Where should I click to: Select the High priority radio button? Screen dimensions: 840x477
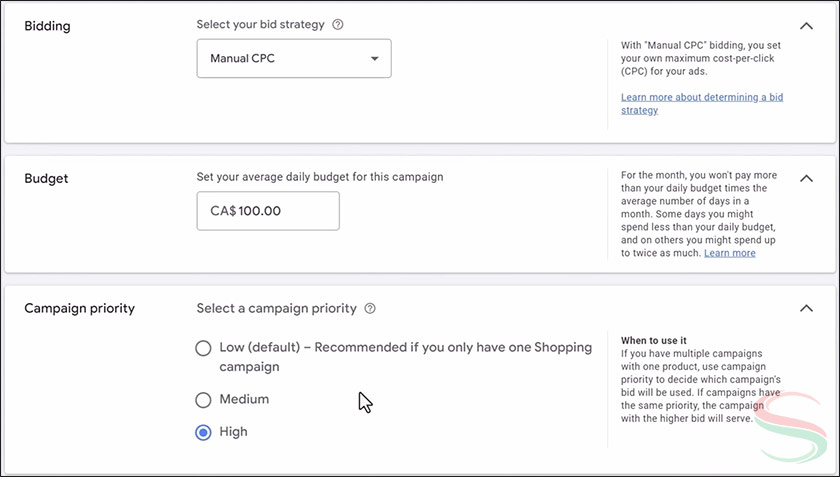(x=203, y=432)
